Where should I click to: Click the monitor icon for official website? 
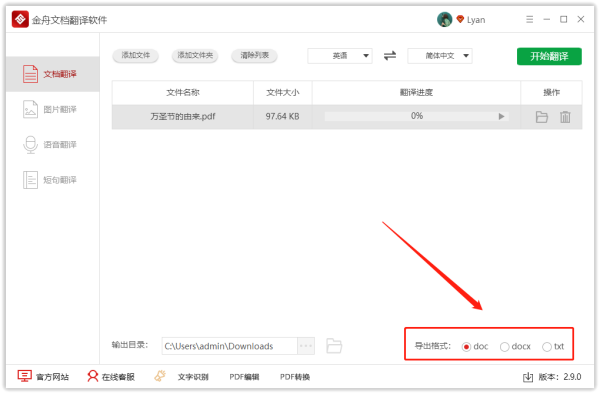[24, 376]
